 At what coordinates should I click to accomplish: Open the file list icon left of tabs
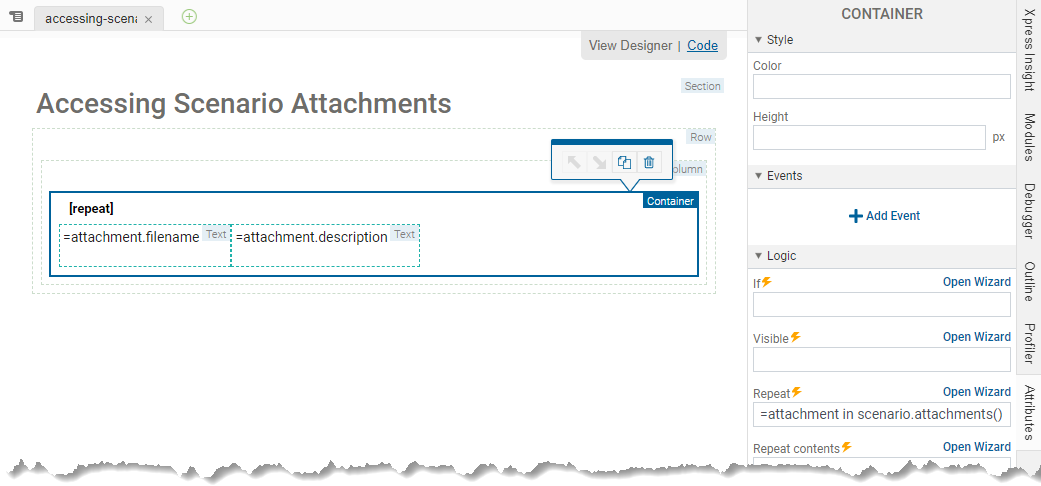pyautogui.click(x=16, y=18)
